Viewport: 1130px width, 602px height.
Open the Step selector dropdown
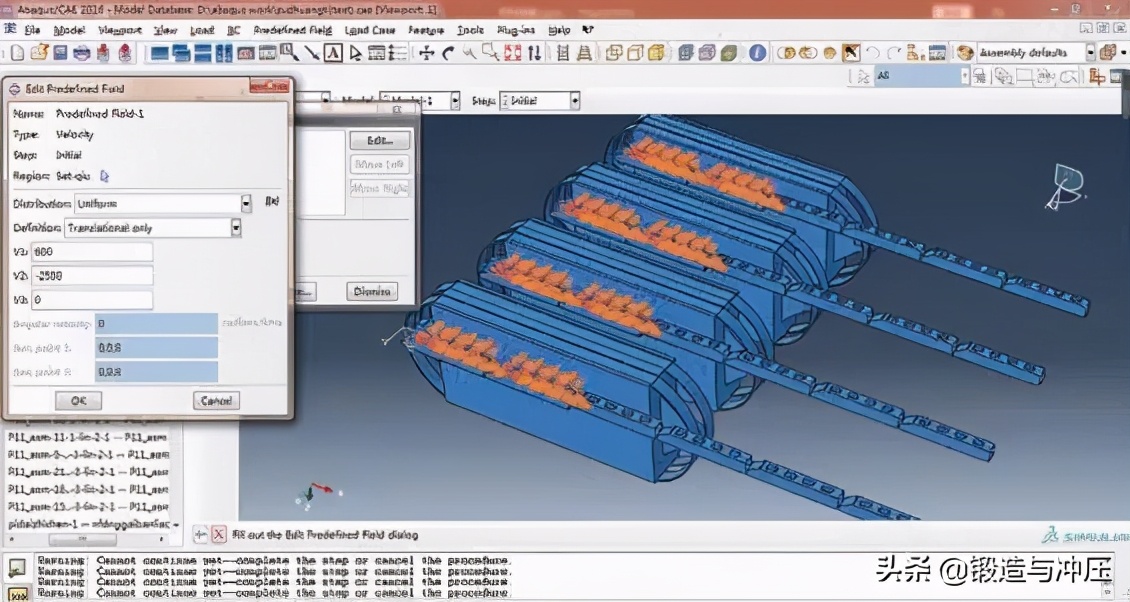(x=574, y=101)
